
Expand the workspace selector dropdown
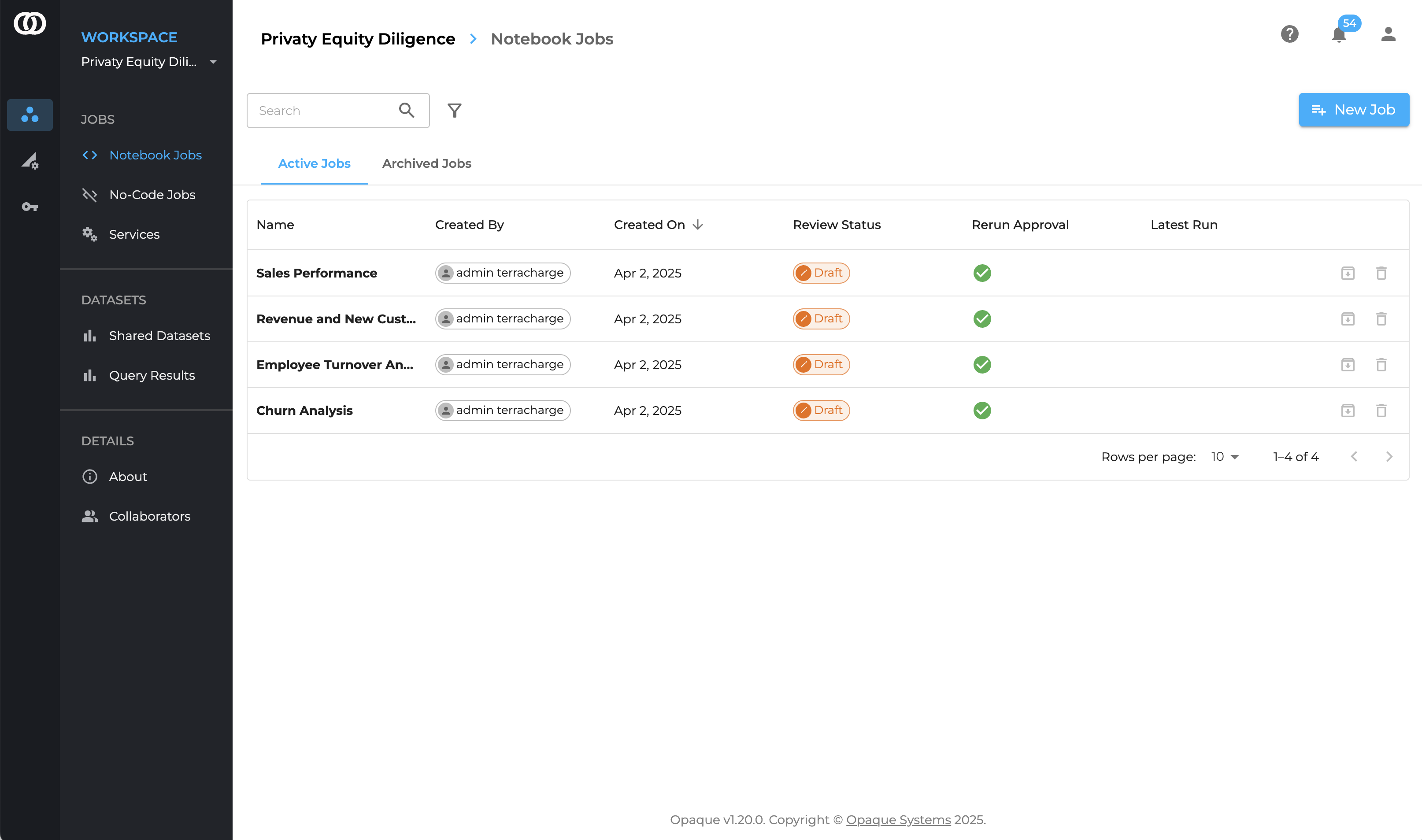213,62
